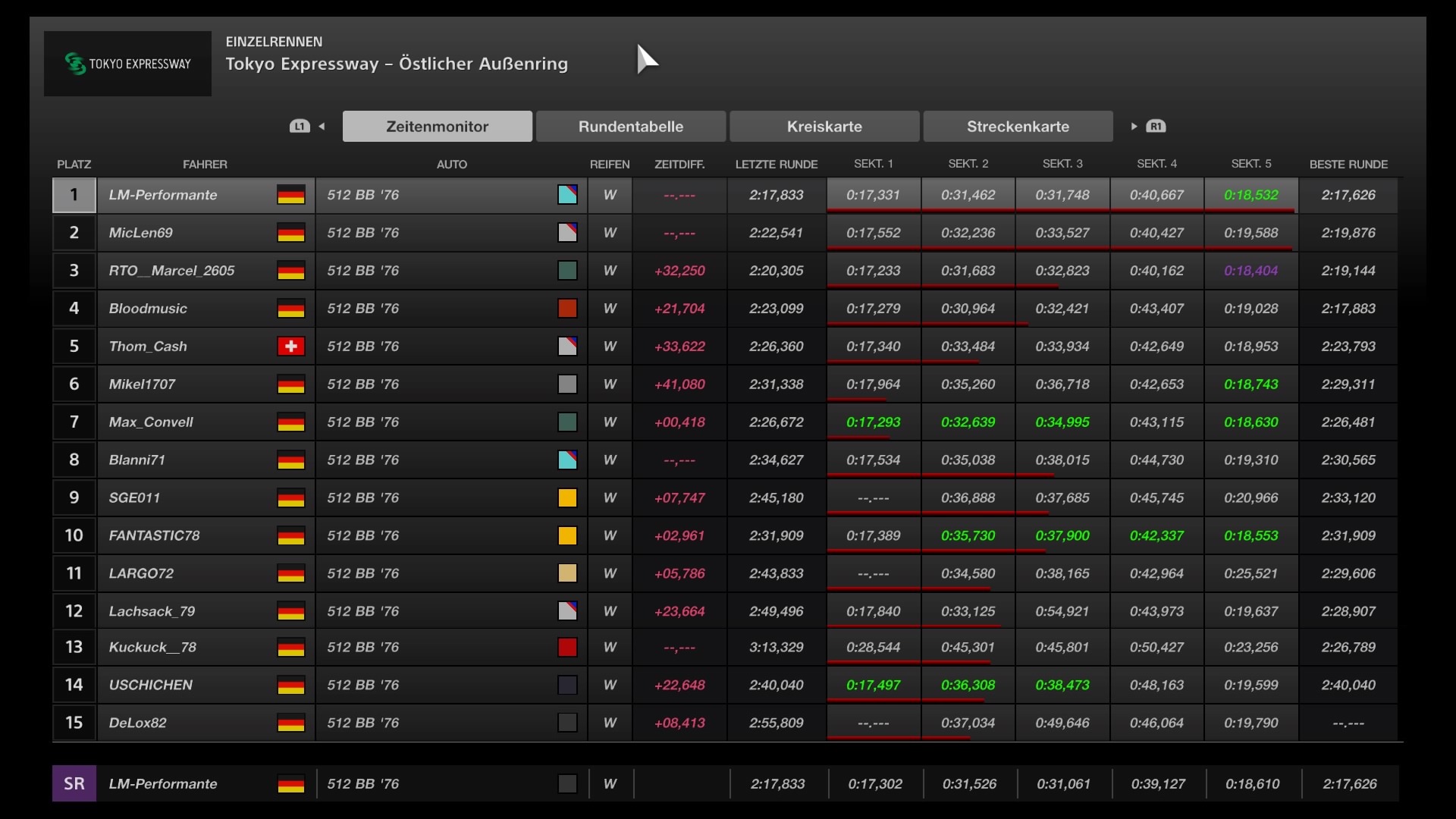The image size is (1456, 819).
Task: Open the Kreiskarte tab
Action: [824, 127]
